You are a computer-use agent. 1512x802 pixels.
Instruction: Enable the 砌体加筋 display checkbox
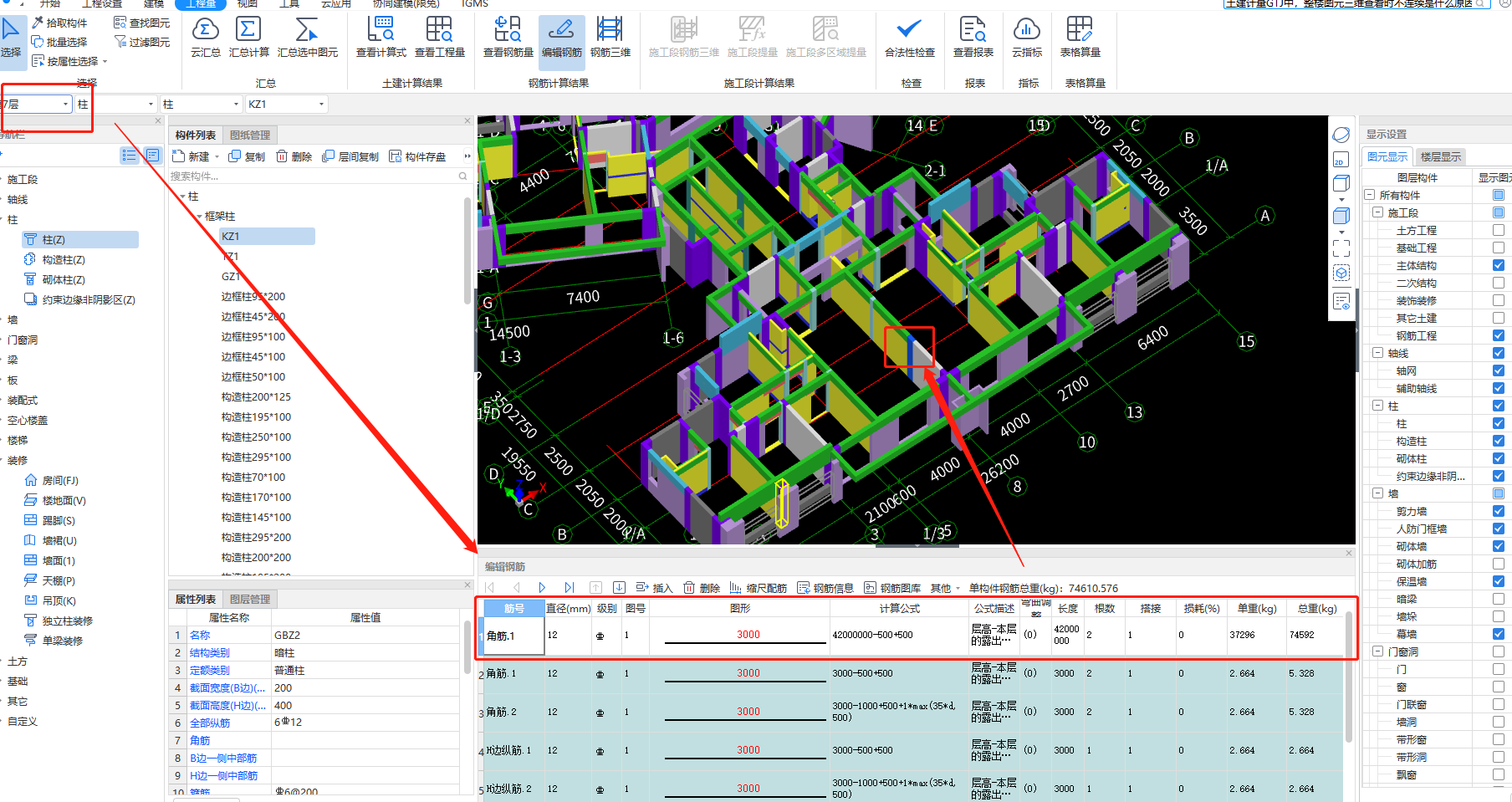point(1499,564)
